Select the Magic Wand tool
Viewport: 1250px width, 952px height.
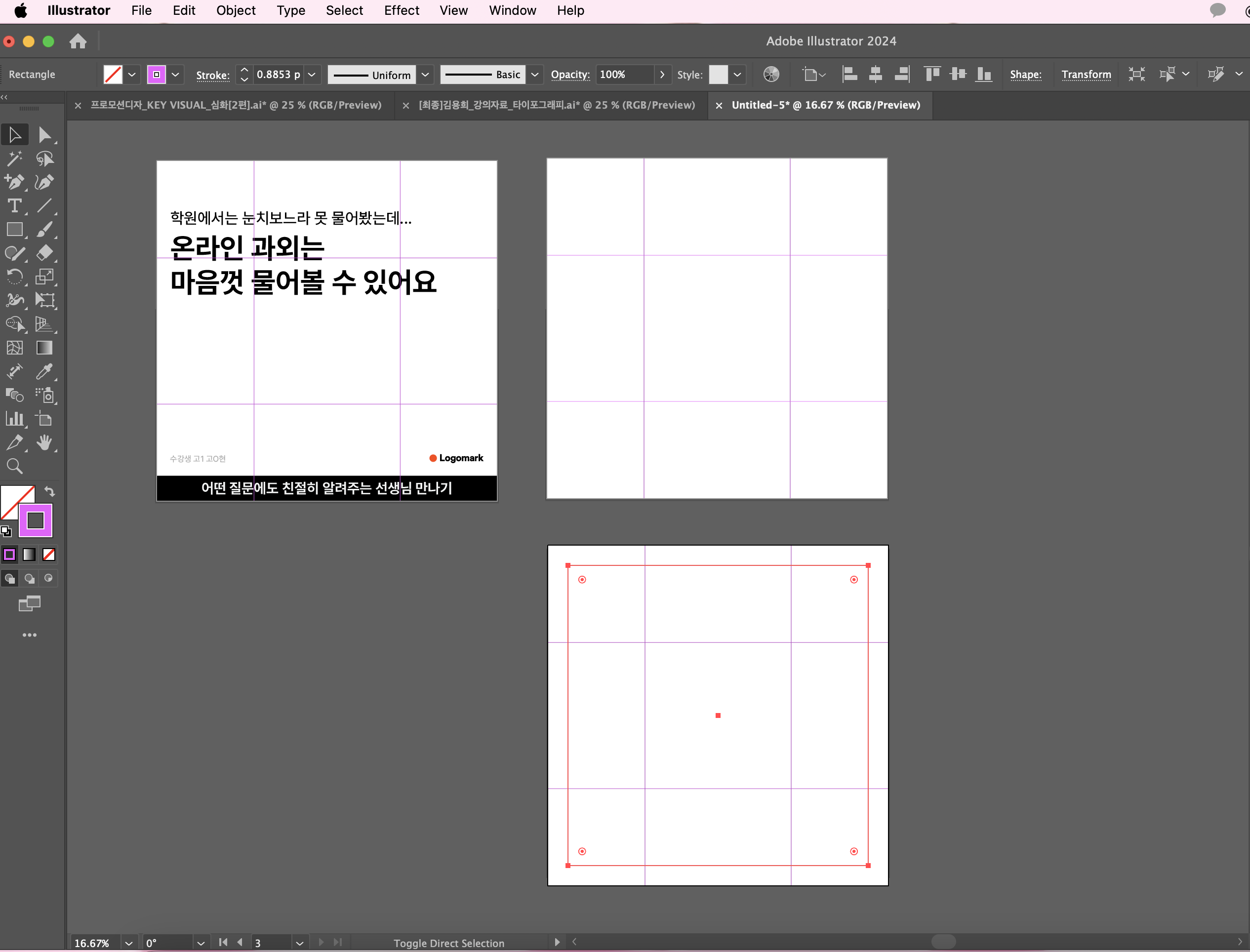(15, 159)
